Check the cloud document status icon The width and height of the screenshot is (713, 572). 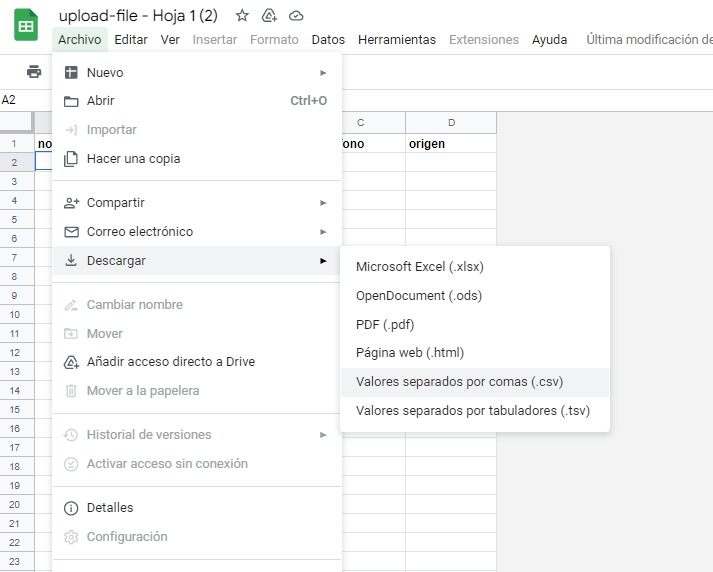pyautogui.click(x=296, y=16)
